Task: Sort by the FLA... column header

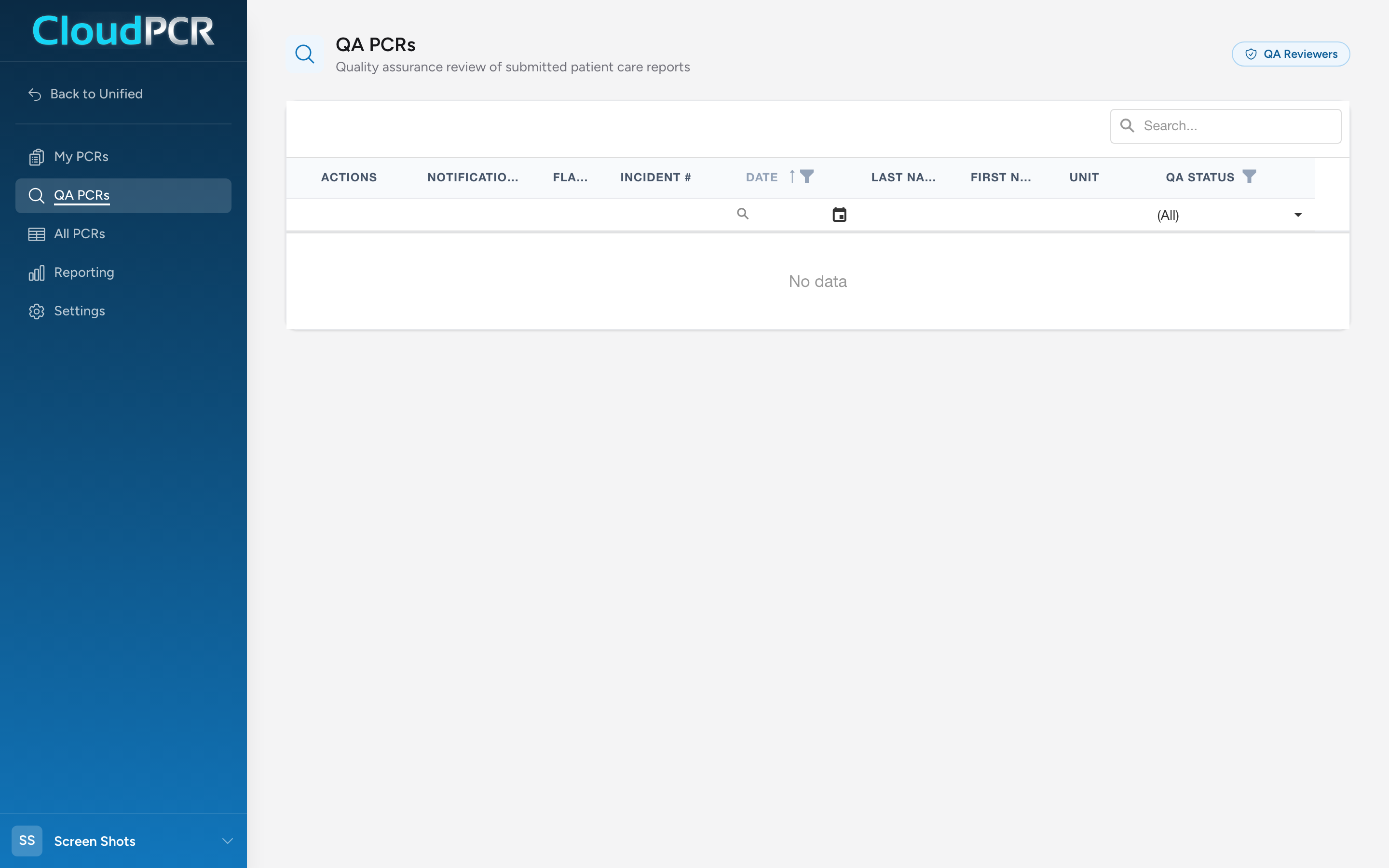Action: click(570, 177)
